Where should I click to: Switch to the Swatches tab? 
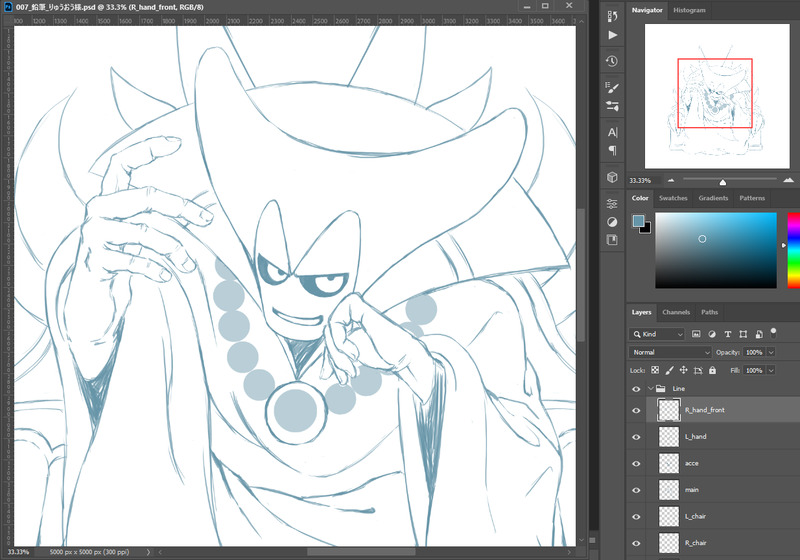(x=673, y=198)
